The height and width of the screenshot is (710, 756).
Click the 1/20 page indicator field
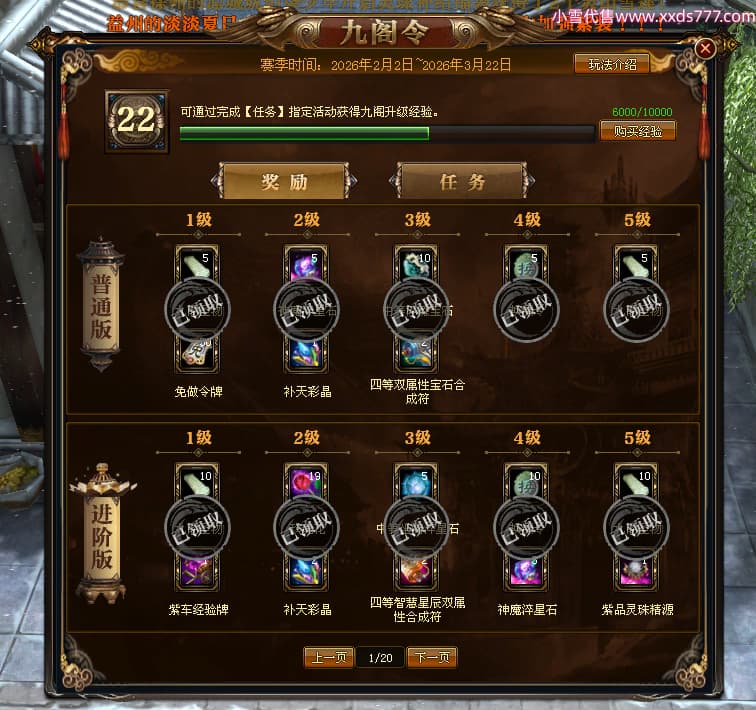coord(380,658)
